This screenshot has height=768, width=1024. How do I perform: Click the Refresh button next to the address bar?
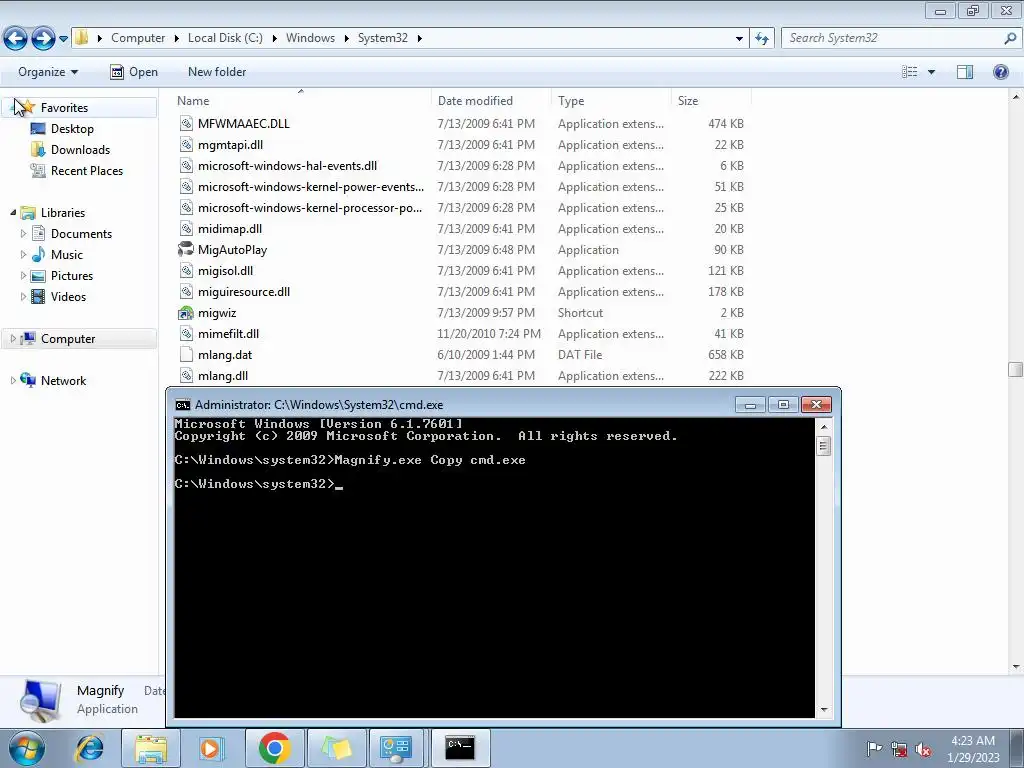[761, 39]
